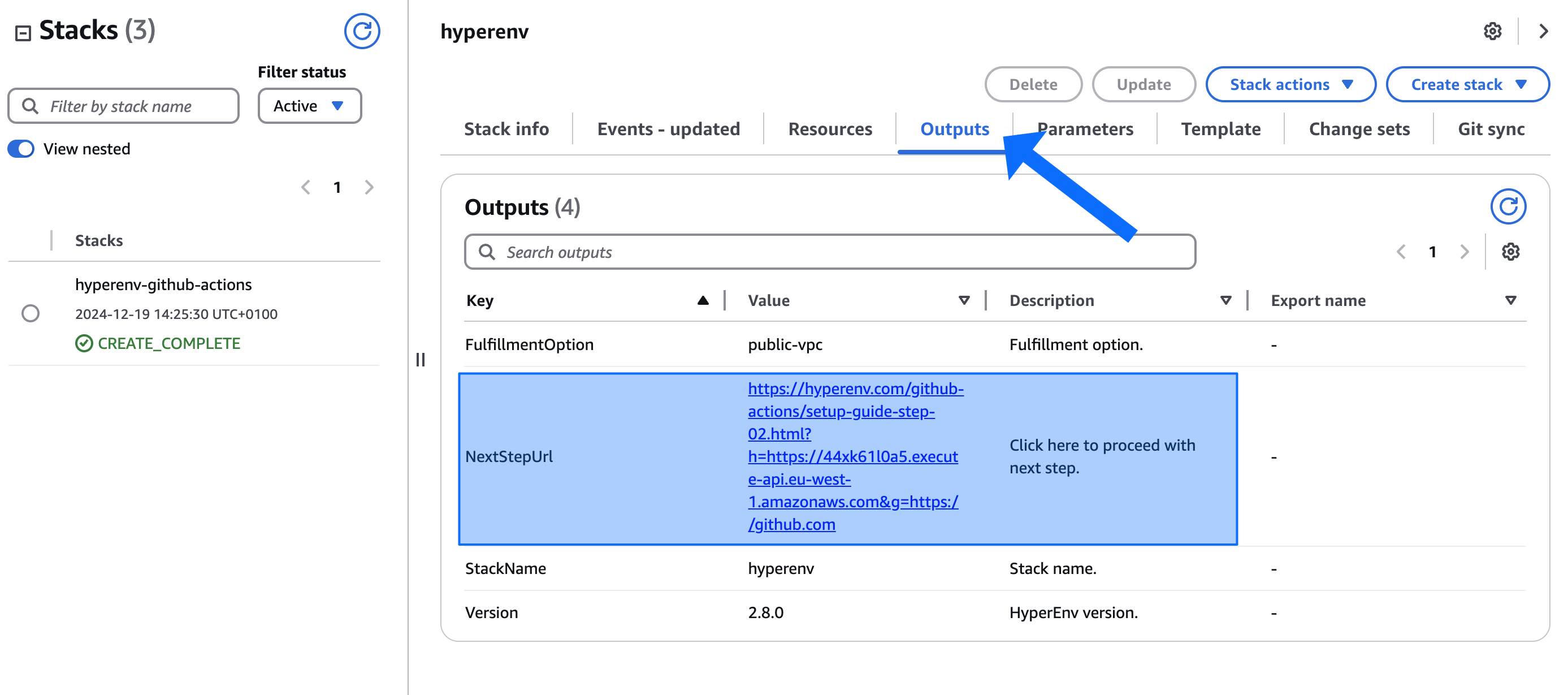Open hyperenv stack settings gear
This screenshot has width=1568, height=695.
(1492, 31)
